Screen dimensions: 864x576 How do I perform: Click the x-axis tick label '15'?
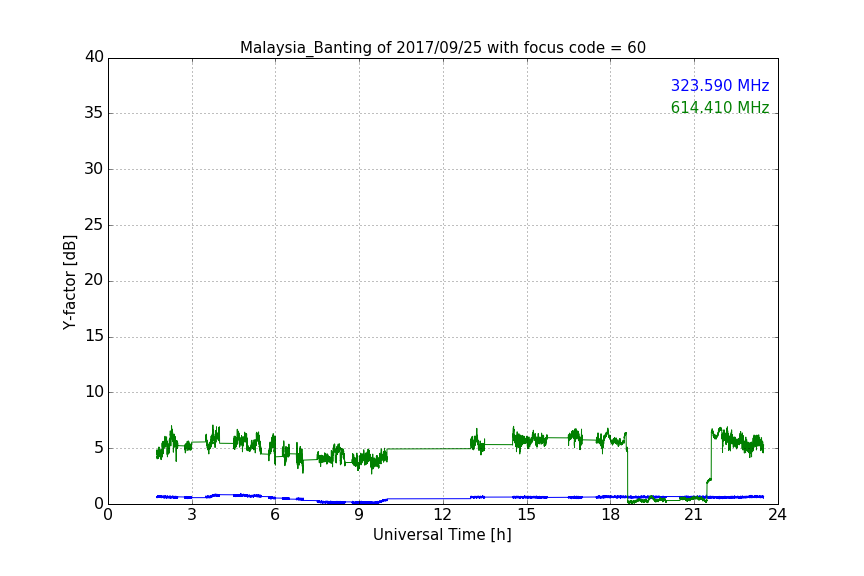[527, 515]
